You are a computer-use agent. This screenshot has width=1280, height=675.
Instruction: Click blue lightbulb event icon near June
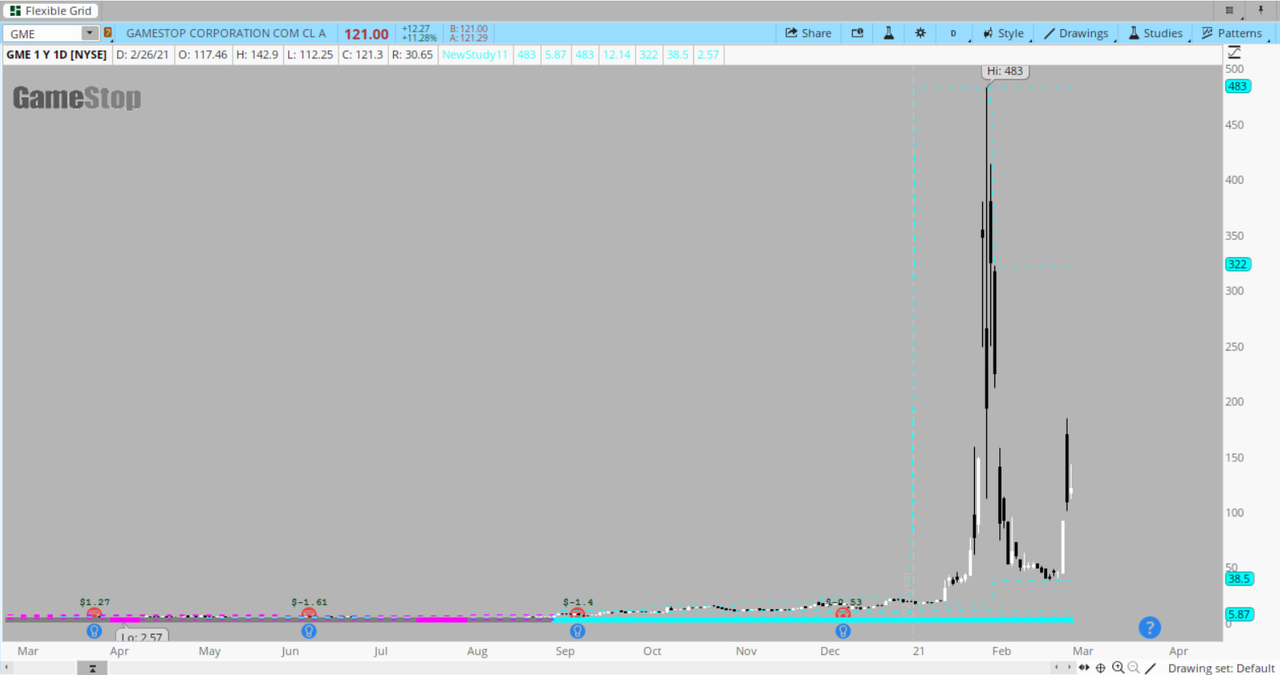tap(309, 631)
